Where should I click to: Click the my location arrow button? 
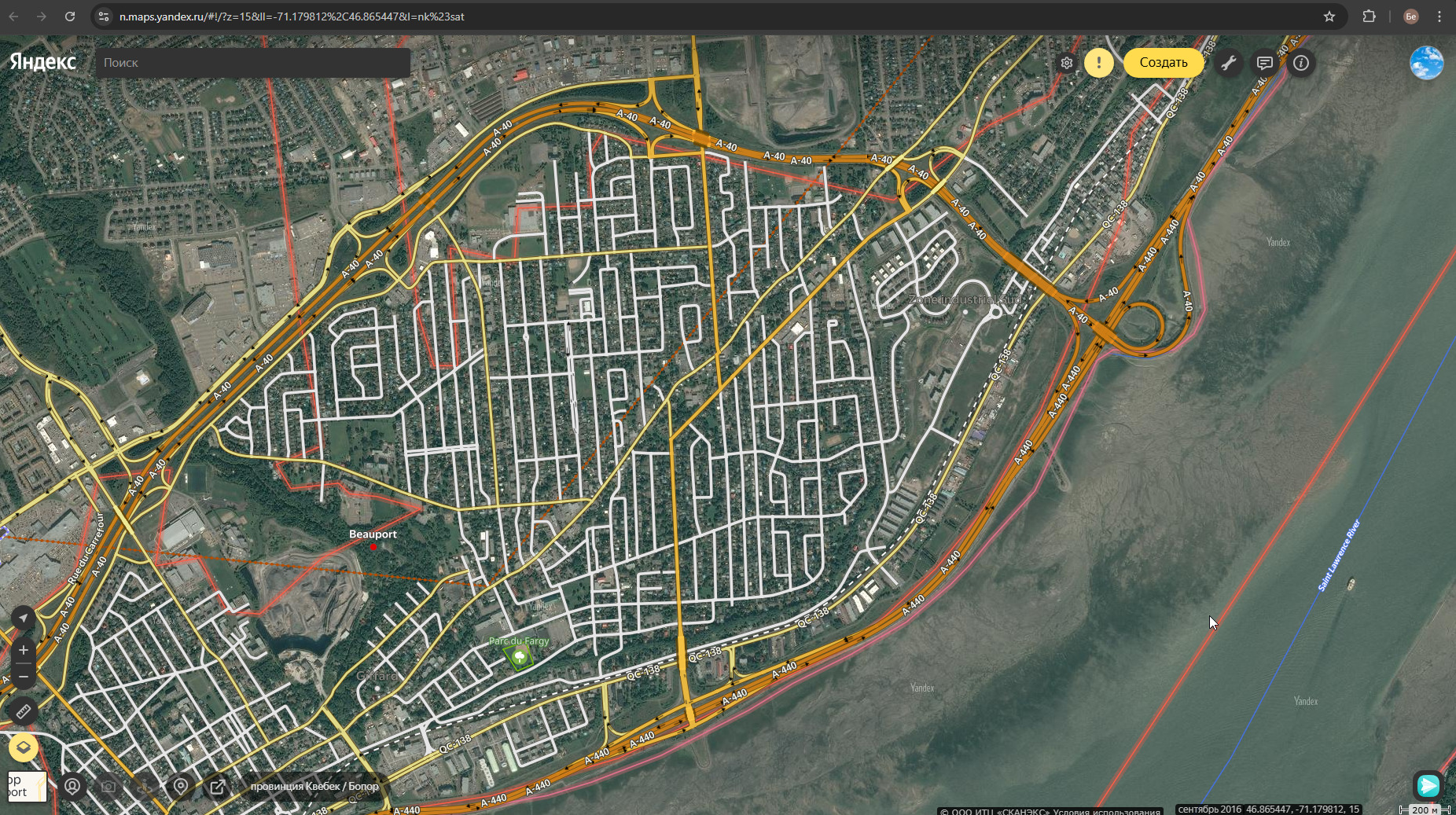[x=23, y=619]
